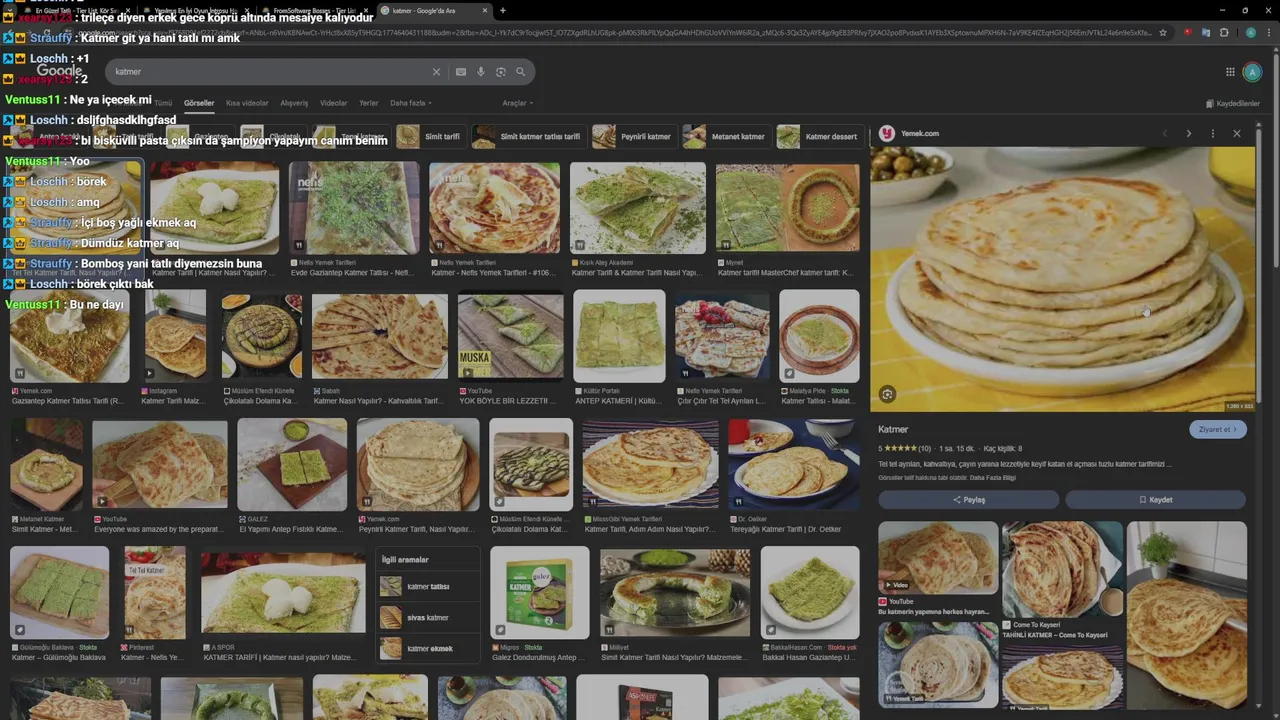Screen dimensions: 1280x720
Task: Open the Yerler tab
Action: coord(369,103)
